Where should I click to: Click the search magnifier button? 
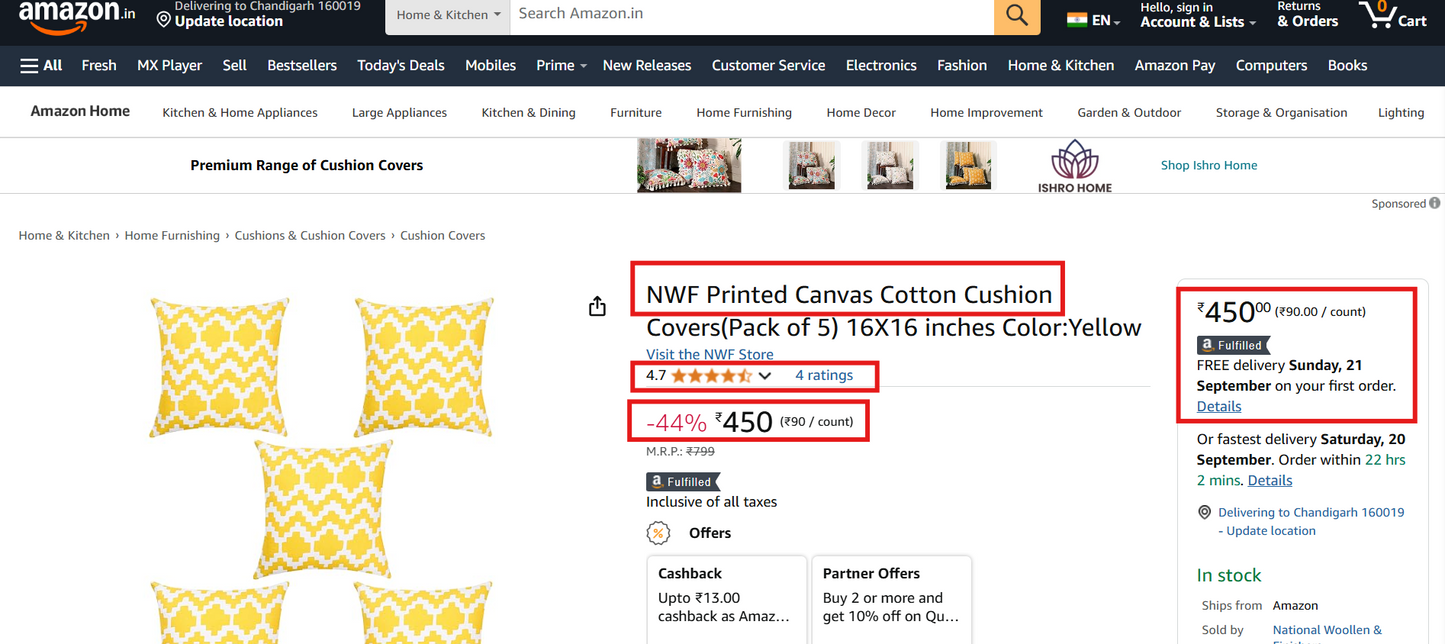1017,15
